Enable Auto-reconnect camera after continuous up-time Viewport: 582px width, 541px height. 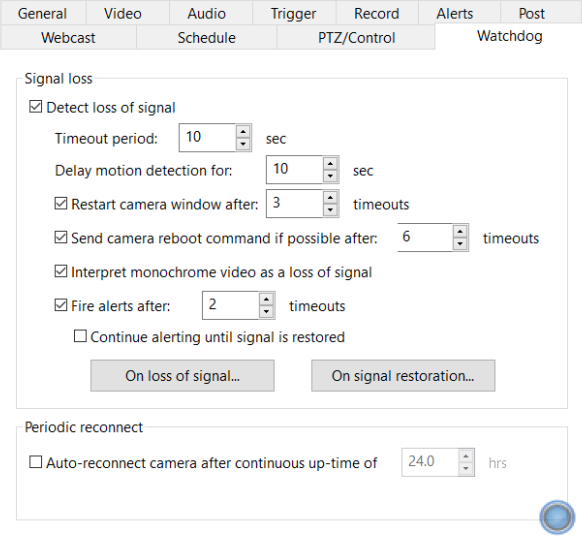[36, 462]
